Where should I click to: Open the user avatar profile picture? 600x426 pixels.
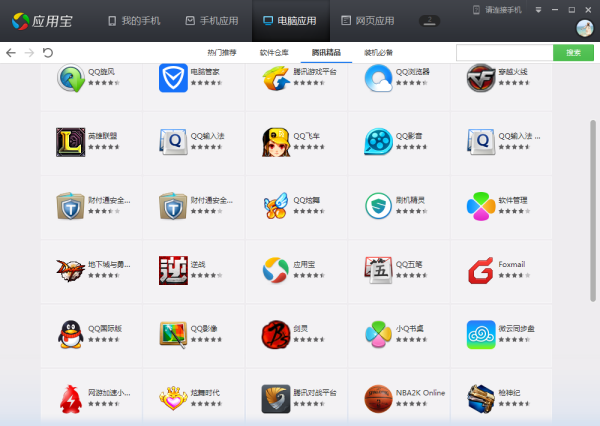tap(585, 28)
